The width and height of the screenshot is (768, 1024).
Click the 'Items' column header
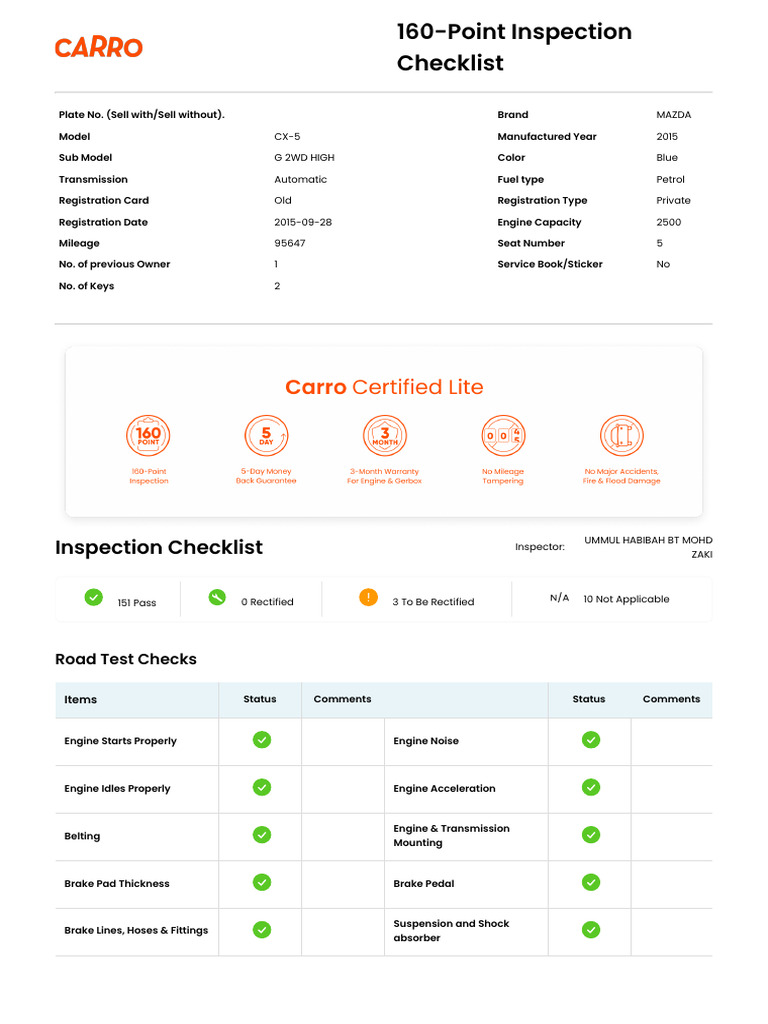pyautogui.click(x=80, y=699)
